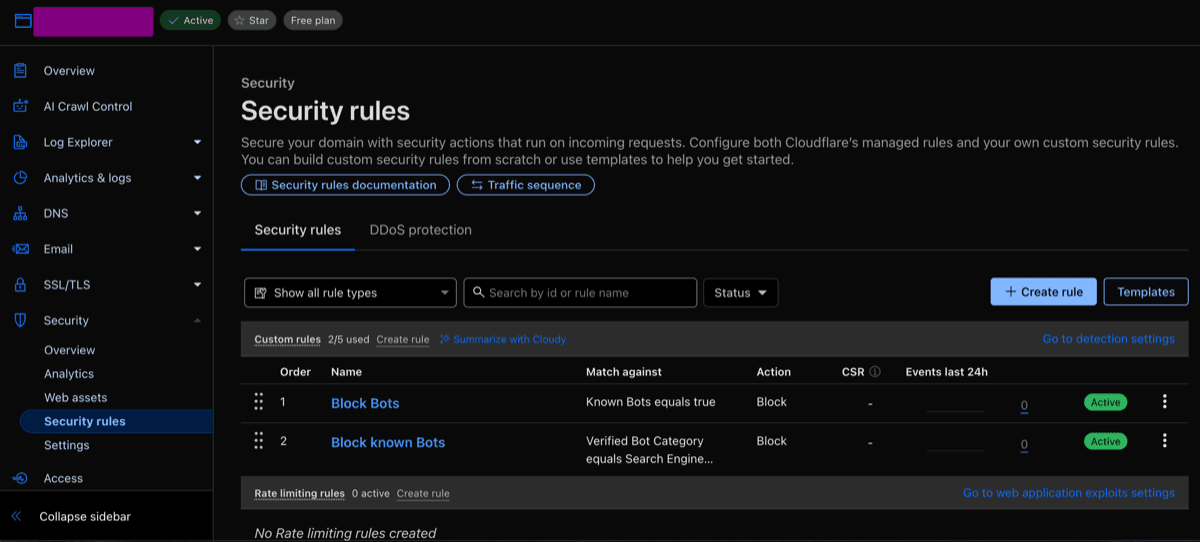The width and height of the screenshot is (1200, 542).
Task: Switch to the DDoS protection tab
Action: pyautogui.click(x=420, y=230)
